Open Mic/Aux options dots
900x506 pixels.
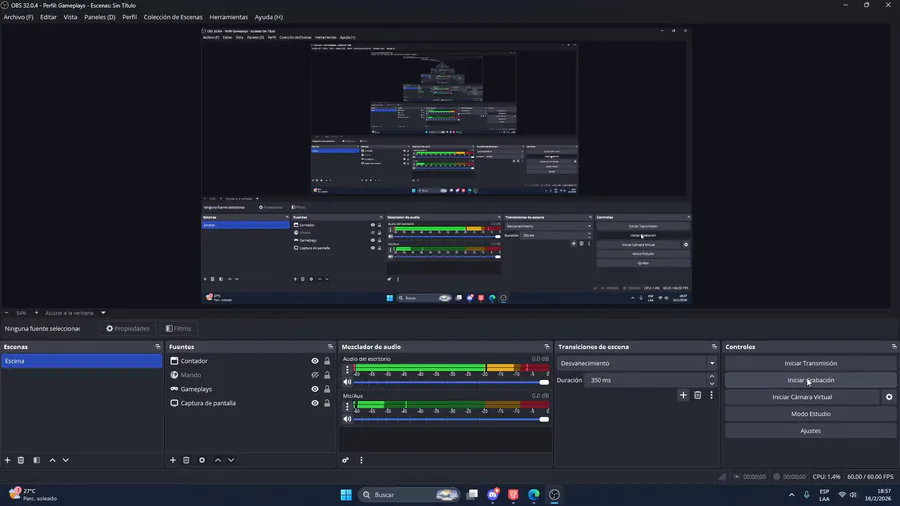point(347,406)
